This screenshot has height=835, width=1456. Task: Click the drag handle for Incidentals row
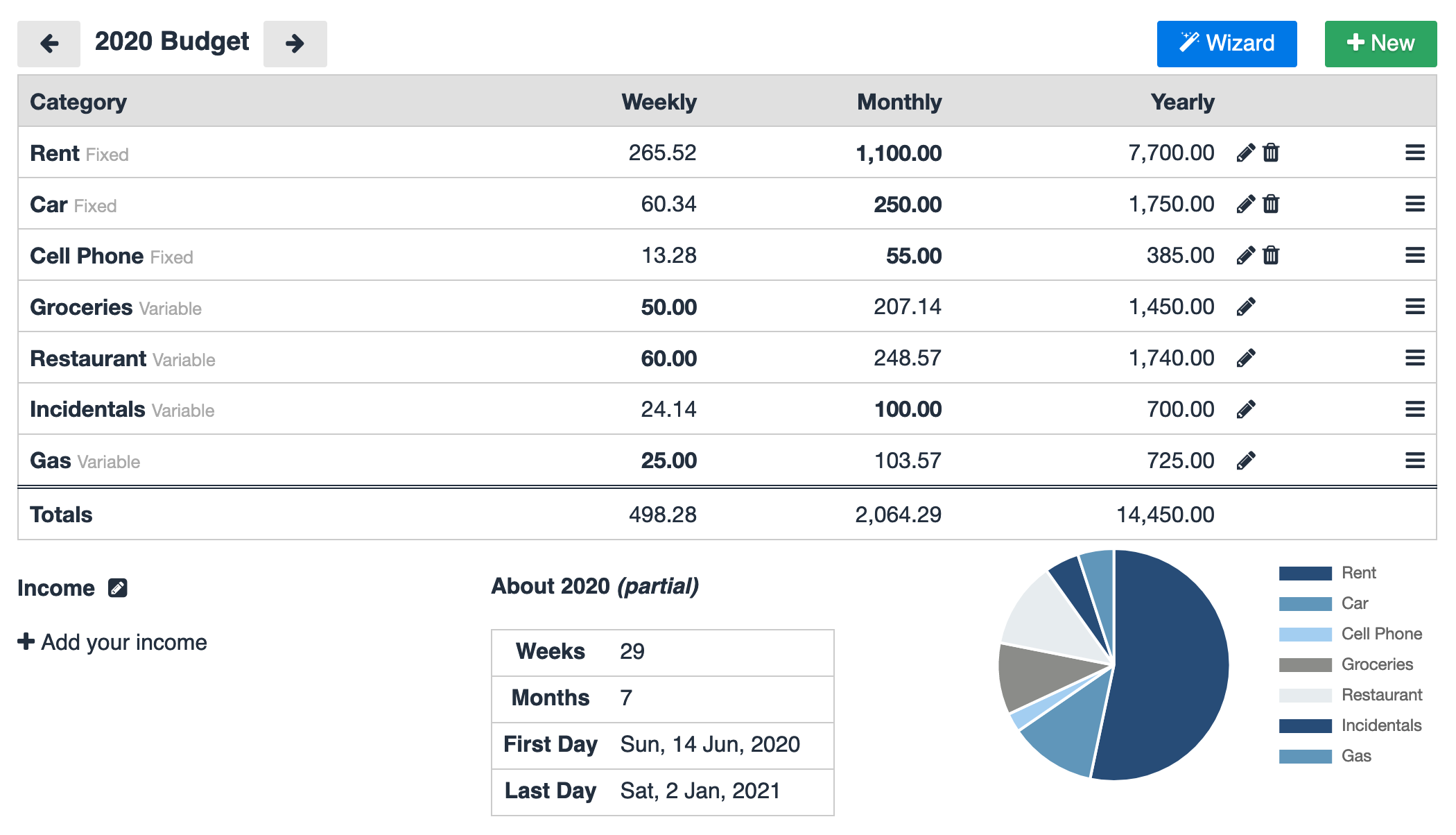pos(1414,409)
